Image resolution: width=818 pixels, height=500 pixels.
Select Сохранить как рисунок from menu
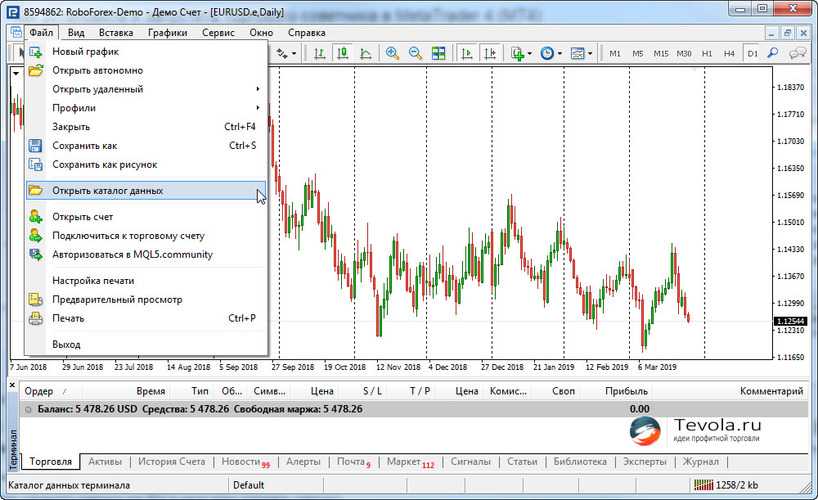click(x=104, y=164)
